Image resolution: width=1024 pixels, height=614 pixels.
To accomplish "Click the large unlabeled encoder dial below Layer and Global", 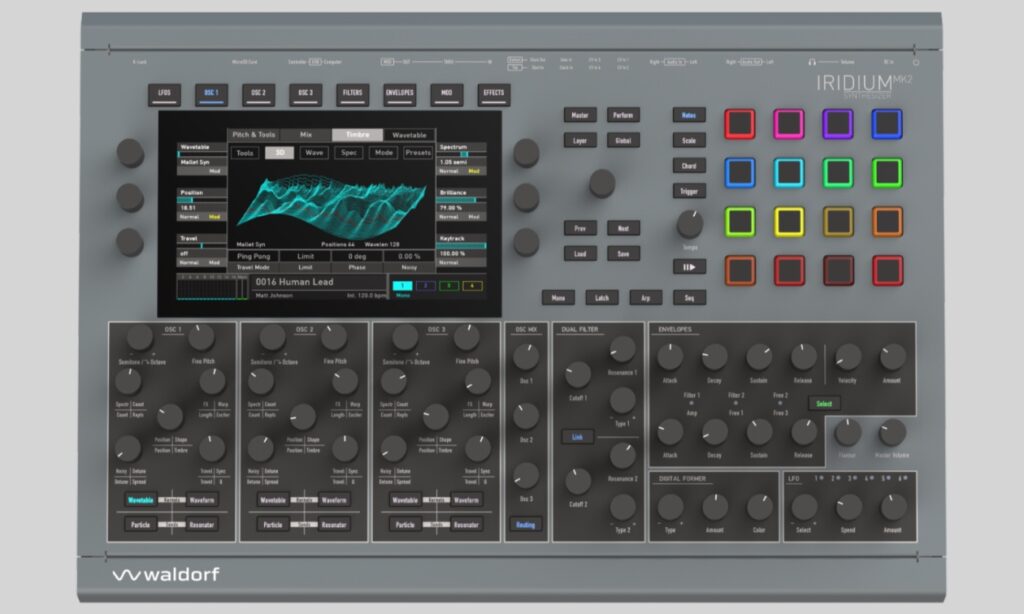I will [601, 184].
